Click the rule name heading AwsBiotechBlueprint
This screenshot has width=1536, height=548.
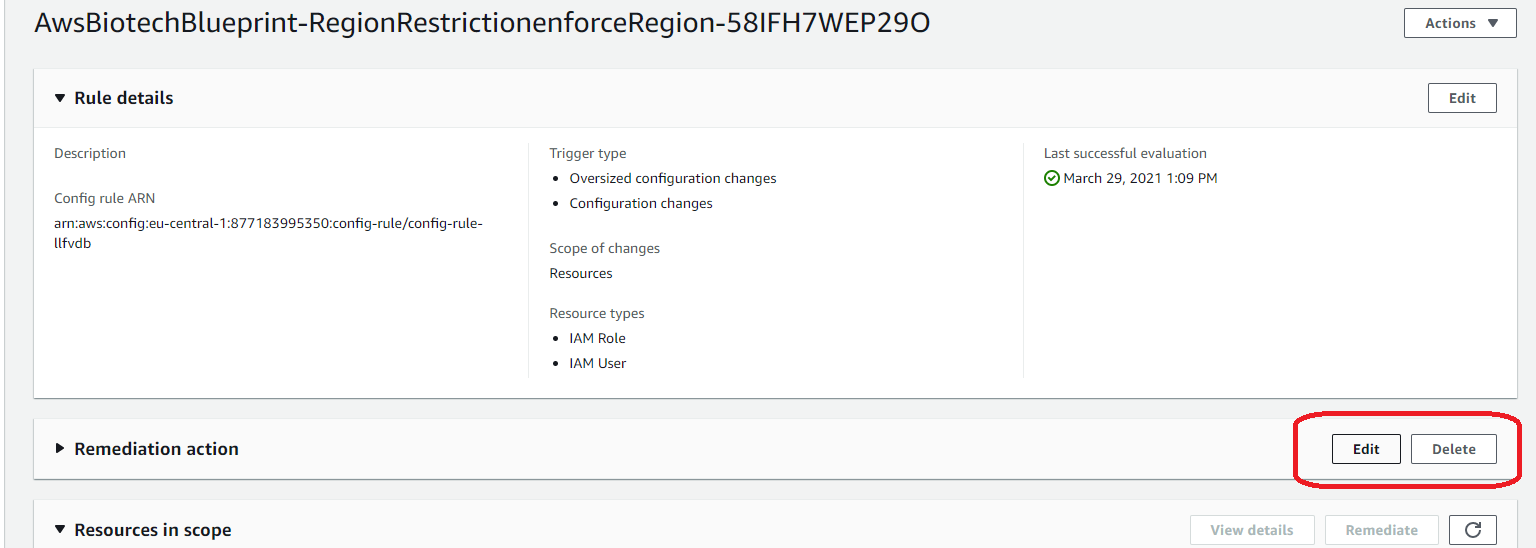(x=482, y=23)
